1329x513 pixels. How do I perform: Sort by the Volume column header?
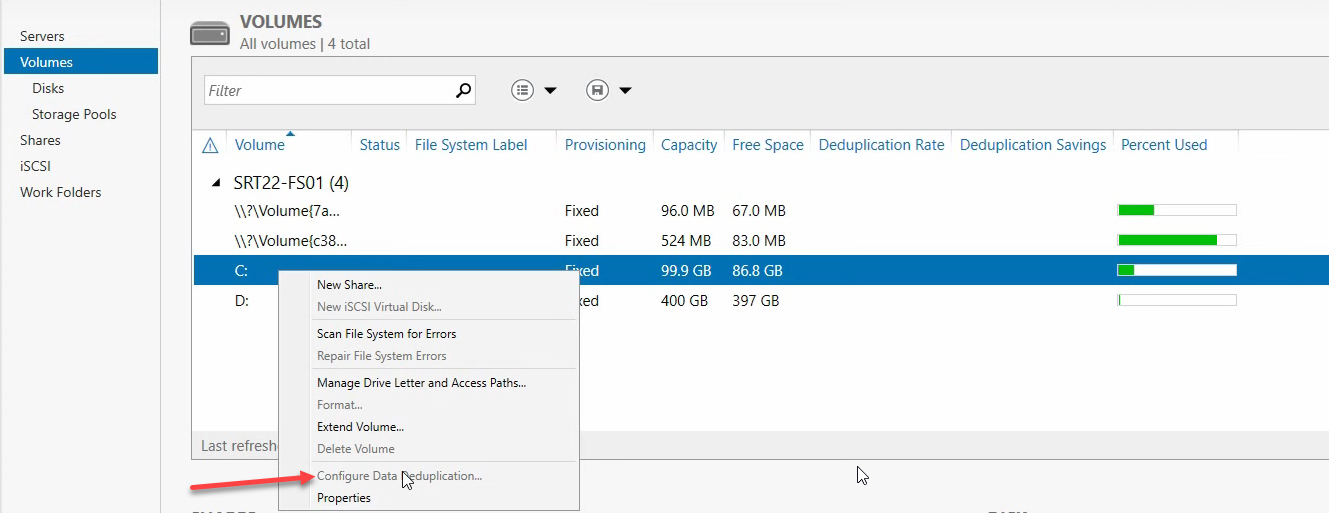(260, 145)
